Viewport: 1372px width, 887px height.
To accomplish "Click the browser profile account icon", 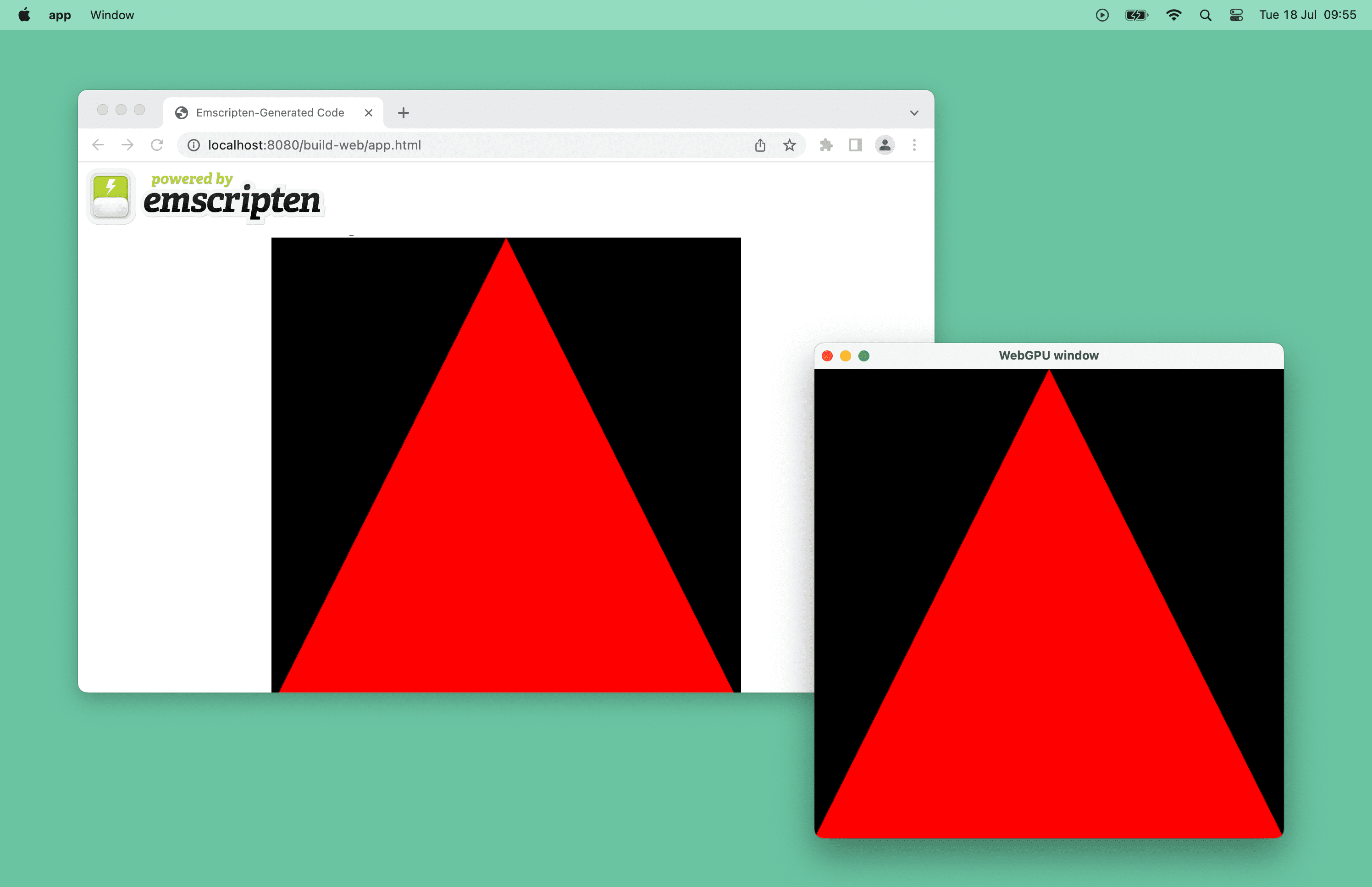I will [883, 144].
